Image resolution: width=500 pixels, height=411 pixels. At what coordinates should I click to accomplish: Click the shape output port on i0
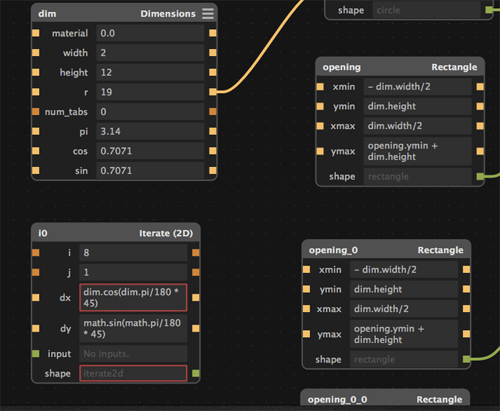196,373
